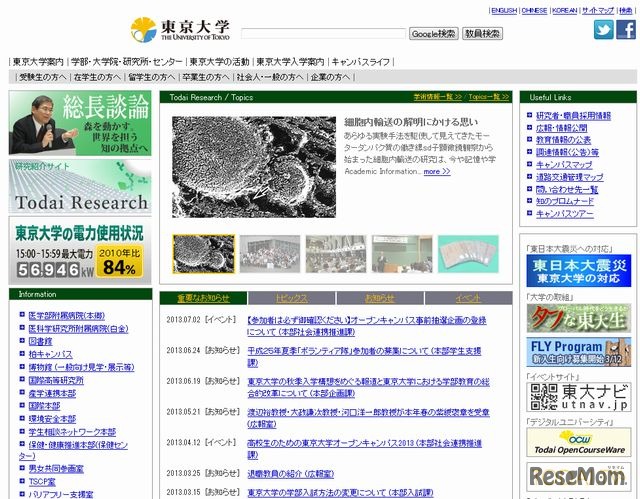The width and height of the screenshot is (640, 499).
Task: Select 社会人・一般の方へ in gray bar
Action: 270,77
